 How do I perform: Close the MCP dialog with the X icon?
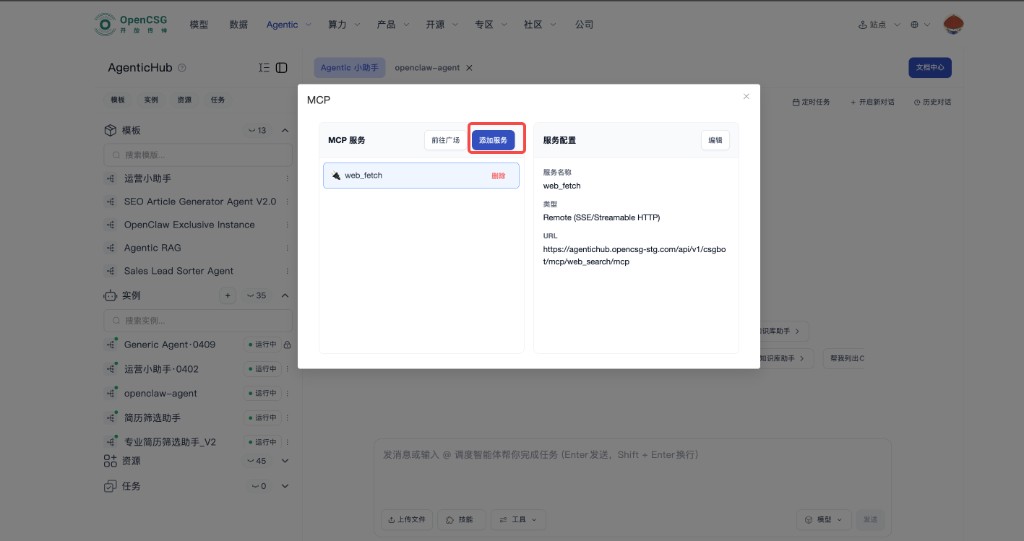point(746,97)
